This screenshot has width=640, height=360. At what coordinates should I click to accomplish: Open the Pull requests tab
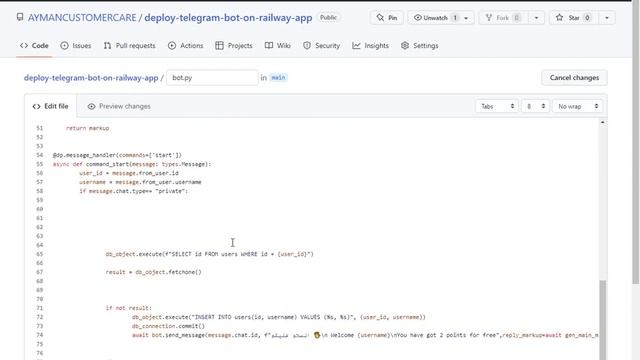pos(129,46)
